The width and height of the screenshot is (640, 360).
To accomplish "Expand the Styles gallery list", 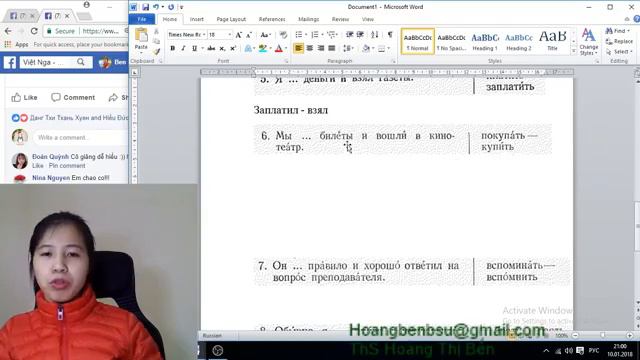I will click(x=573, y=51).
